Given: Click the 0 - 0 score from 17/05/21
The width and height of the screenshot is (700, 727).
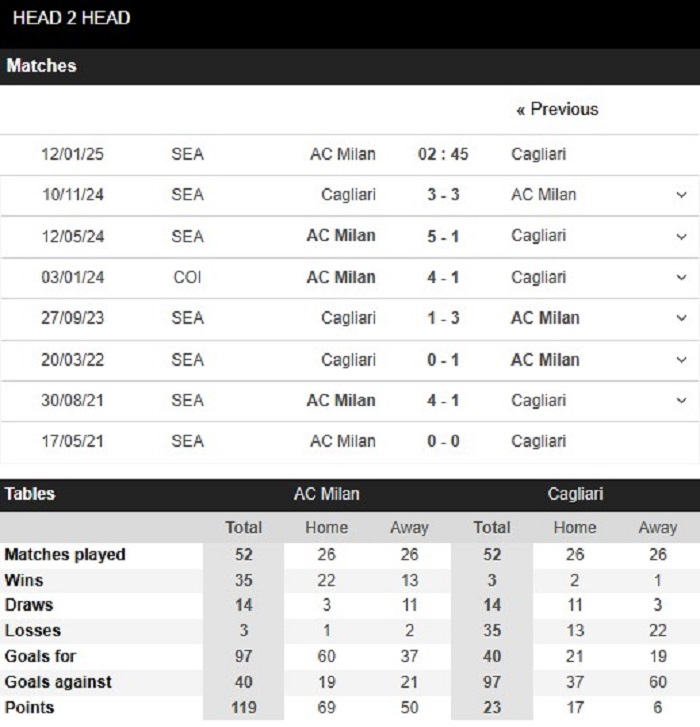Looking at the screenshot, I should 443,441.
